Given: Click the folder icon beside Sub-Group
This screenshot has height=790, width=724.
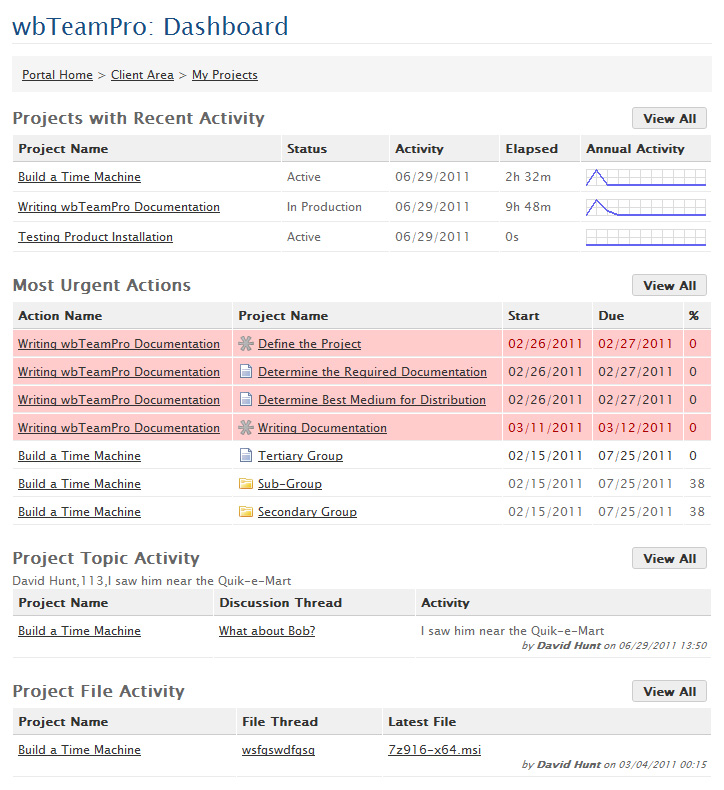Looking at the screenshot, I should [246, 484].
